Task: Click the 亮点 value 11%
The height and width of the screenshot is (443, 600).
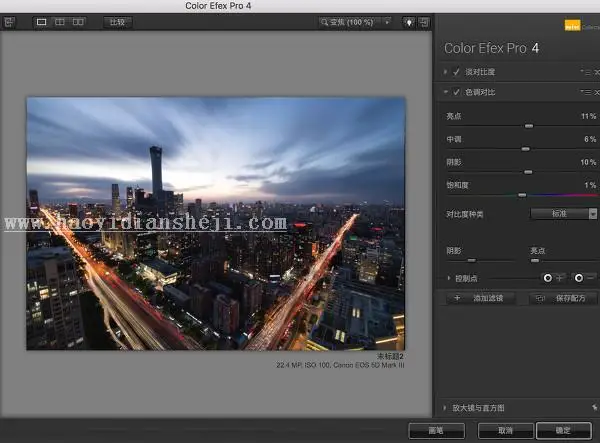Action: [x=589, y=116]
